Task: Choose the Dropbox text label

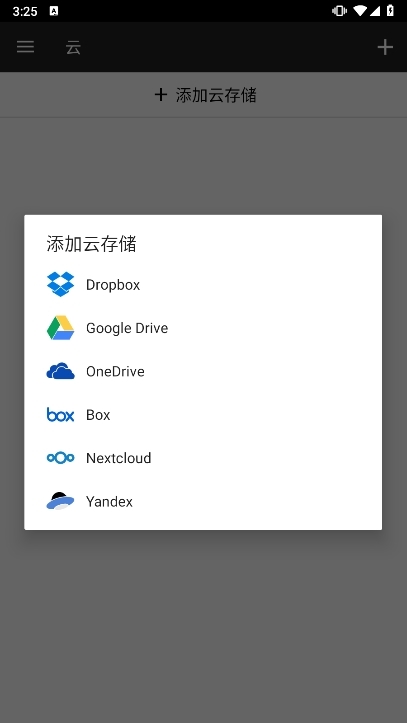Action: tap(113, 285)
